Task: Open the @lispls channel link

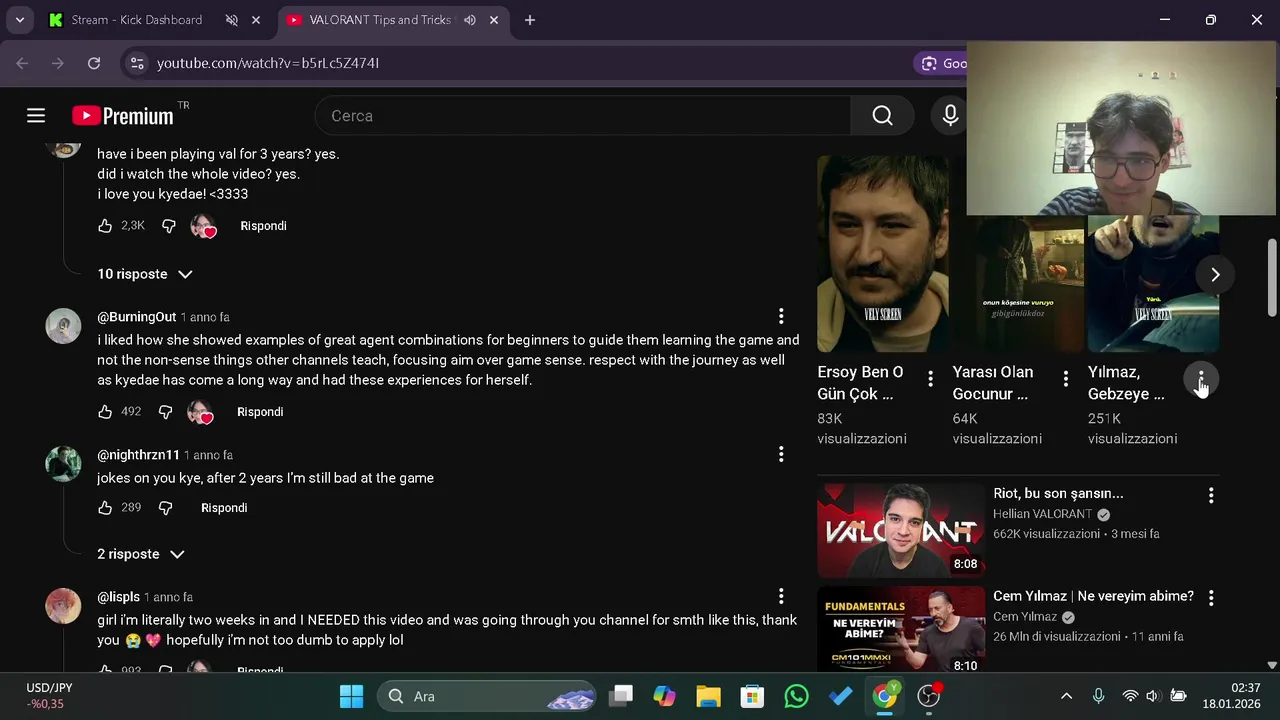Action: [x=118, y=597]
